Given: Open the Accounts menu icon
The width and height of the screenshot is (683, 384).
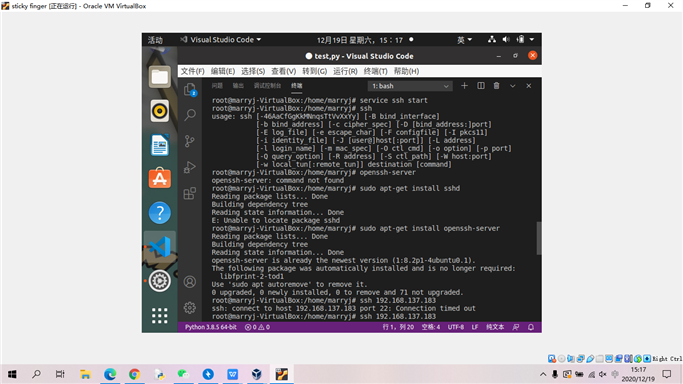Looking at the screenshot, I should click(x=190, y=282).
